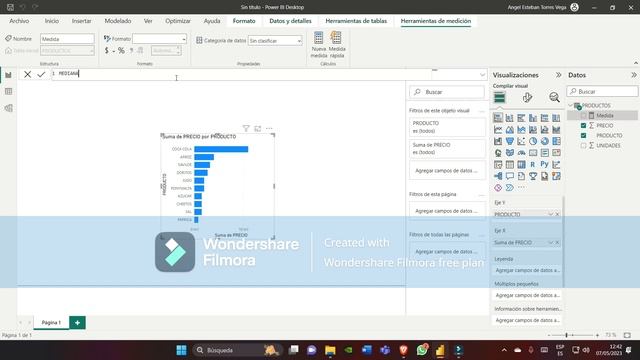Open the Herramientas de tablas tab
640x360 pixels.
point(356,21)
